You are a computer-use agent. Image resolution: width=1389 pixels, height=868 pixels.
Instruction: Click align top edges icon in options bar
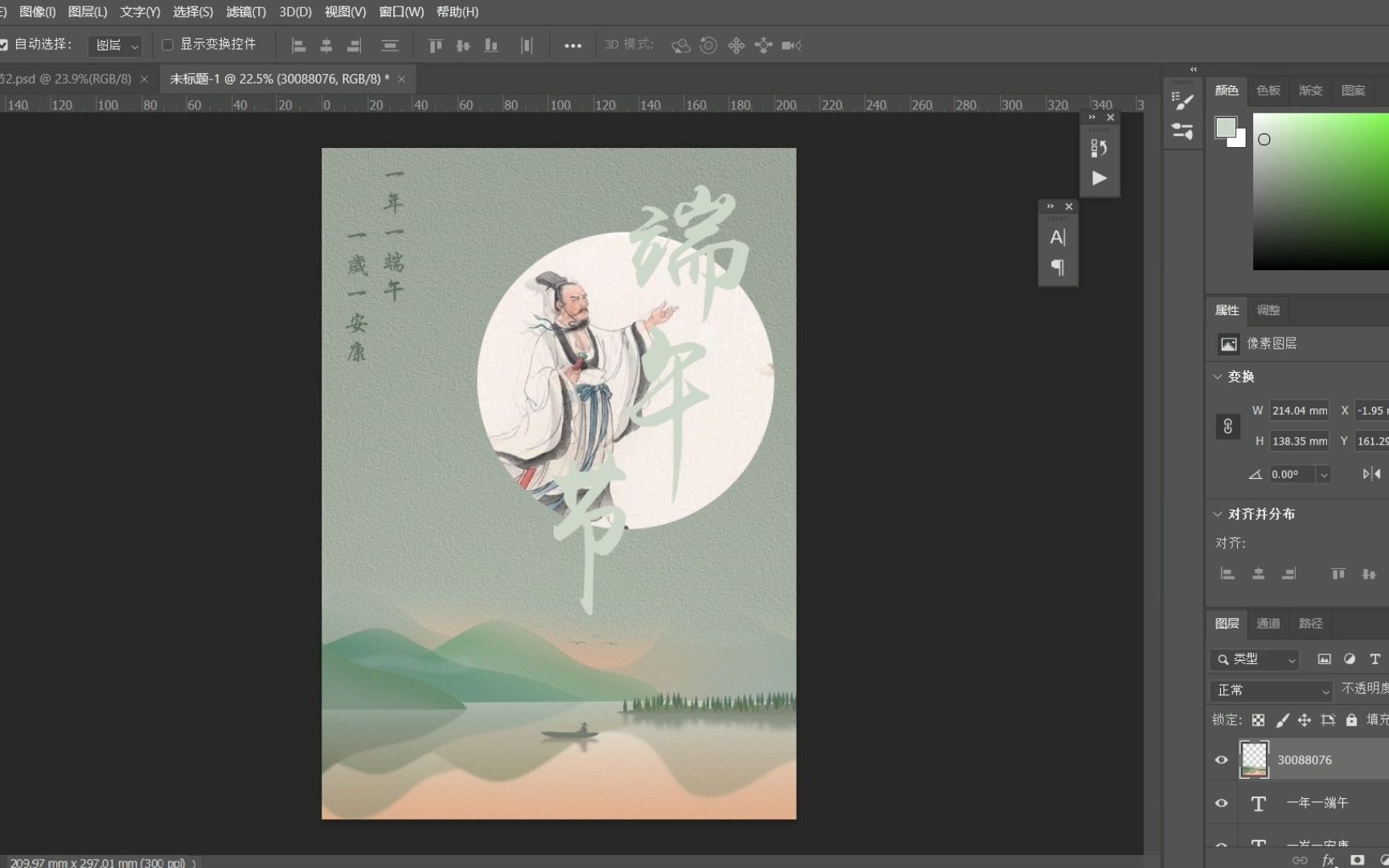point(436,46)
